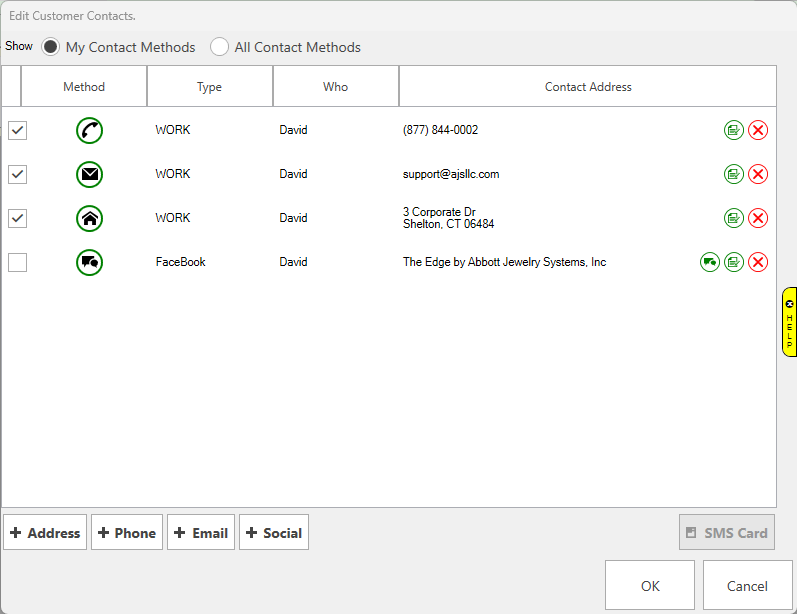The width and height of the screenshot is (797, 614).
Task: Edit the (877) 844-0002 phone contact
Action: 734,130
